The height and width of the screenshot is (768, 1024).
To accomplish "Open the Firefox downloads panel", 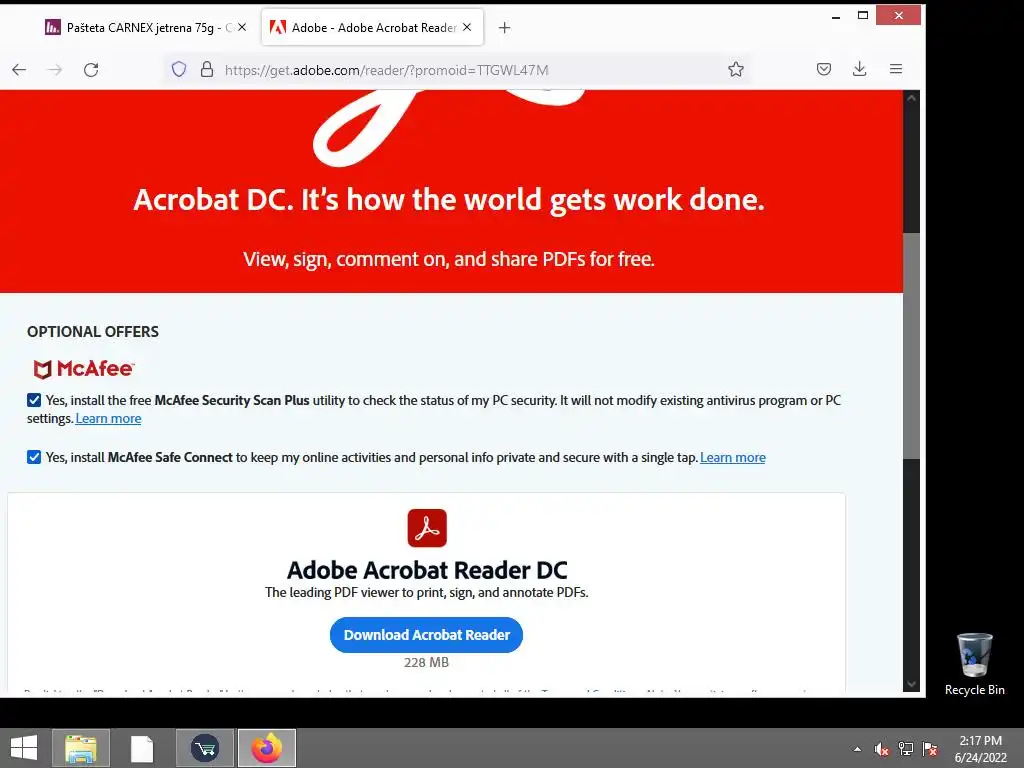I will tap(859, 69).
